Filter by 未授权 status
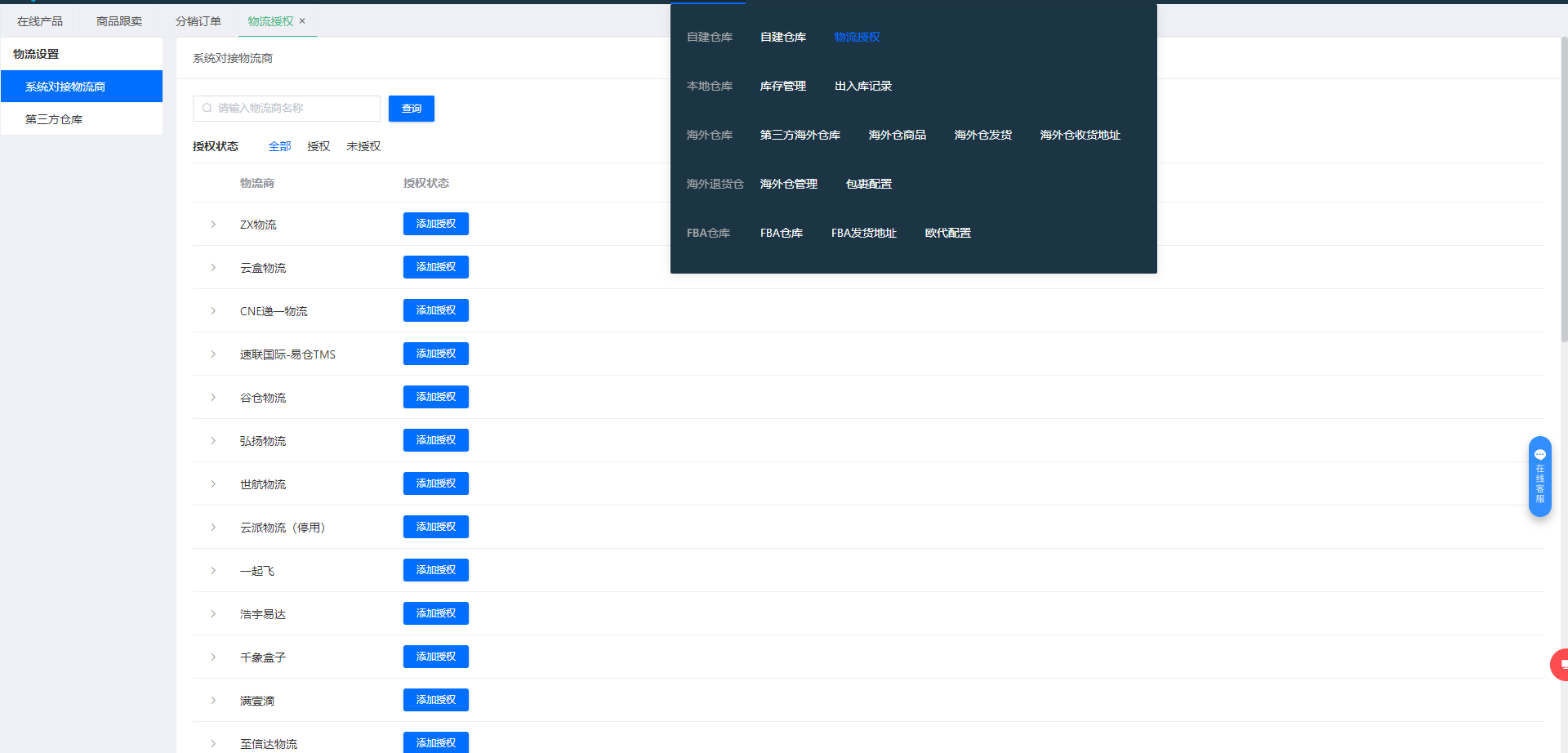 (x=363, y=147)
